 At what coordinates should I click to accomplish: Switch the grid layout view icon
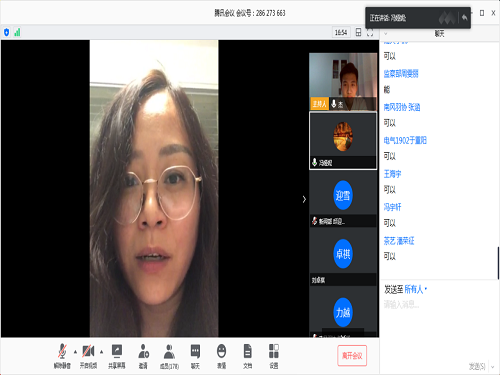[x=358, y=32]
